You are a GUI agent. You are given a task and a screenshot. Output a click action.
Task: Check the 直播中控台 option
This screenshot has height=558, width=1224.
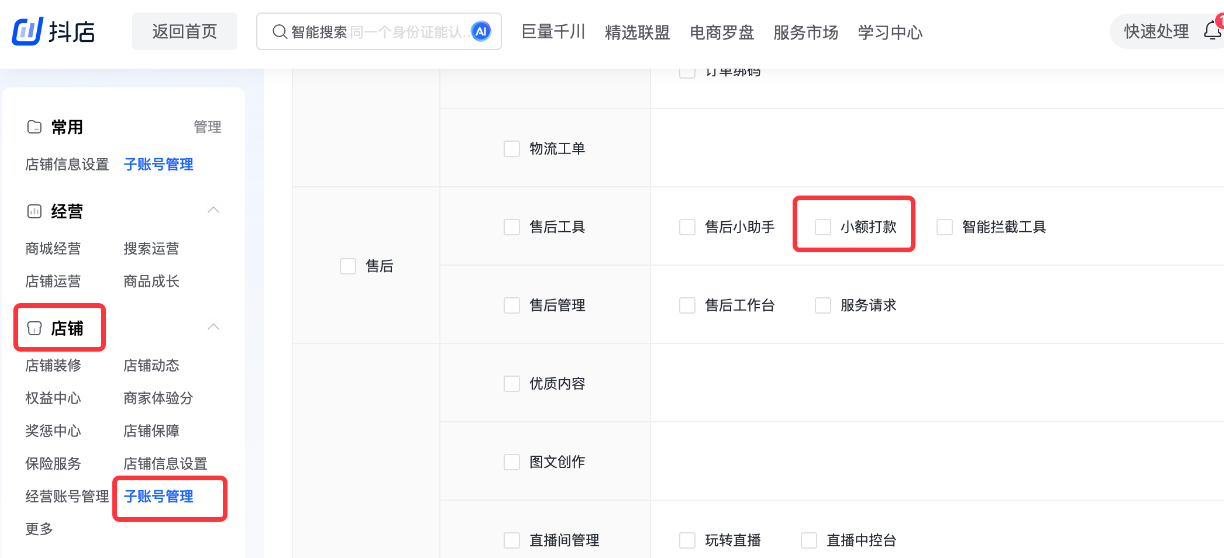point(809,540)
